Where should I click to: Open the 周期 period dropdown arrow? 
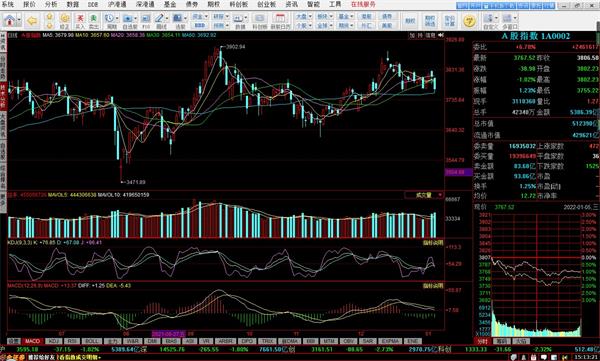(117, 18)
